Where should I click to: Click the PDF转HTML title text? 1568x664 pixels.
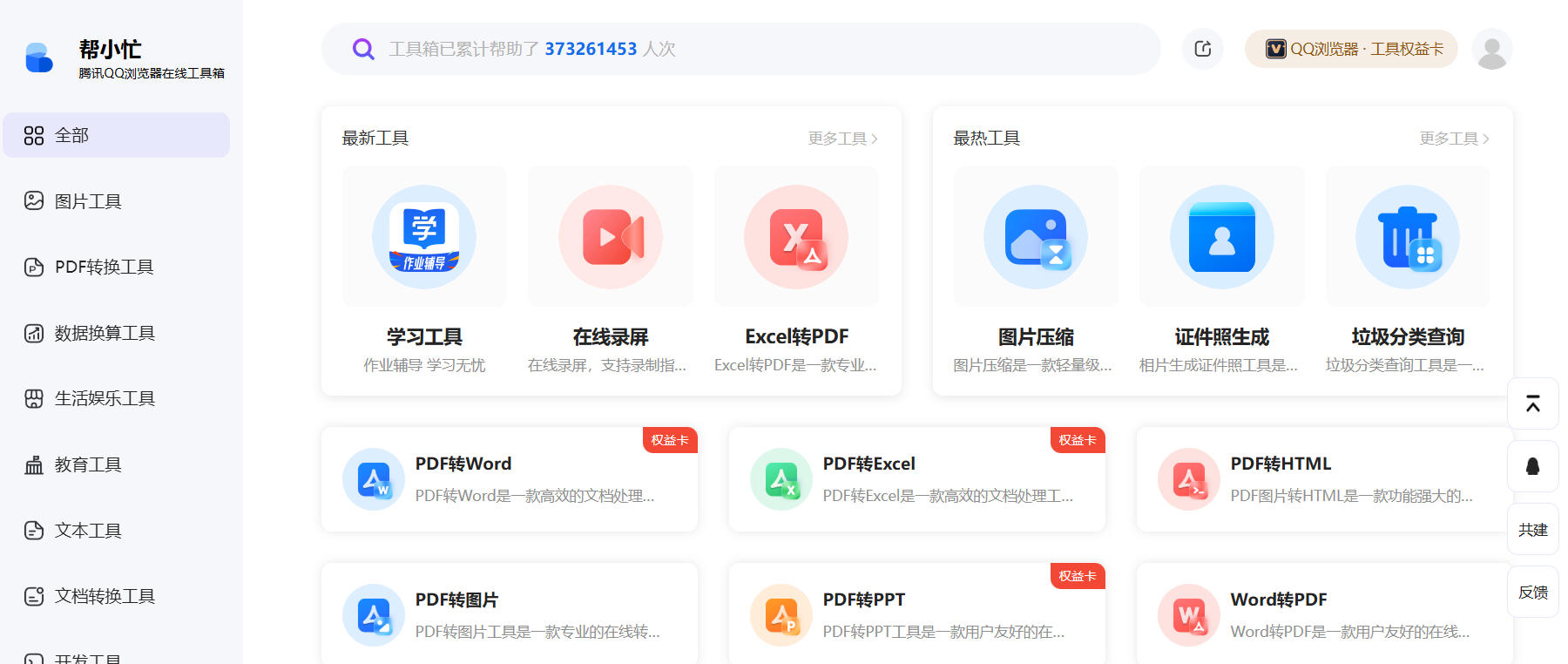click(x=1281, y=464)
